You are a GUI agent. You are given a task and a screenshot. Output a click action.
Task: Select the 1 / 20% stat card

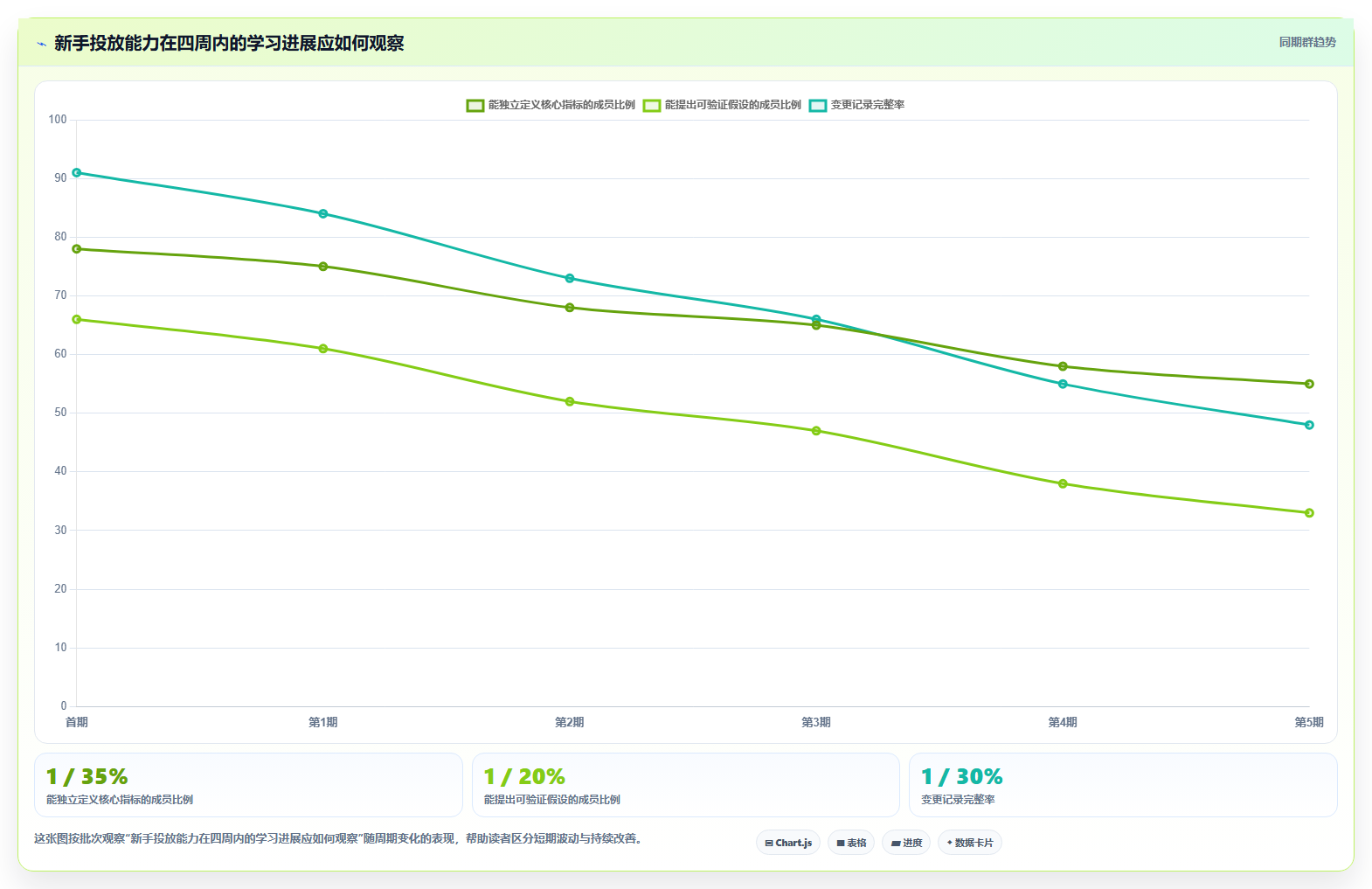686,785
